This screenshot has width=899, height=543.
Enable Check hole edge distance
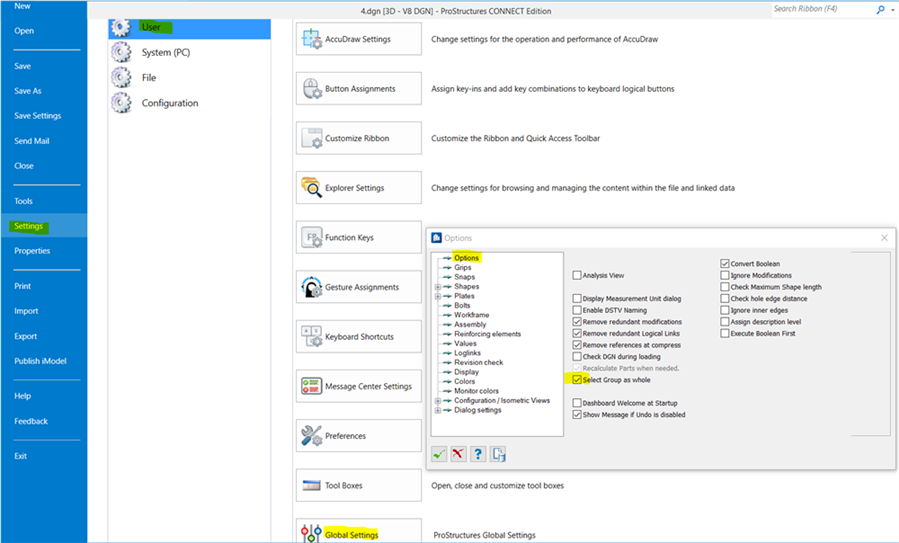[x=725, y=298]
